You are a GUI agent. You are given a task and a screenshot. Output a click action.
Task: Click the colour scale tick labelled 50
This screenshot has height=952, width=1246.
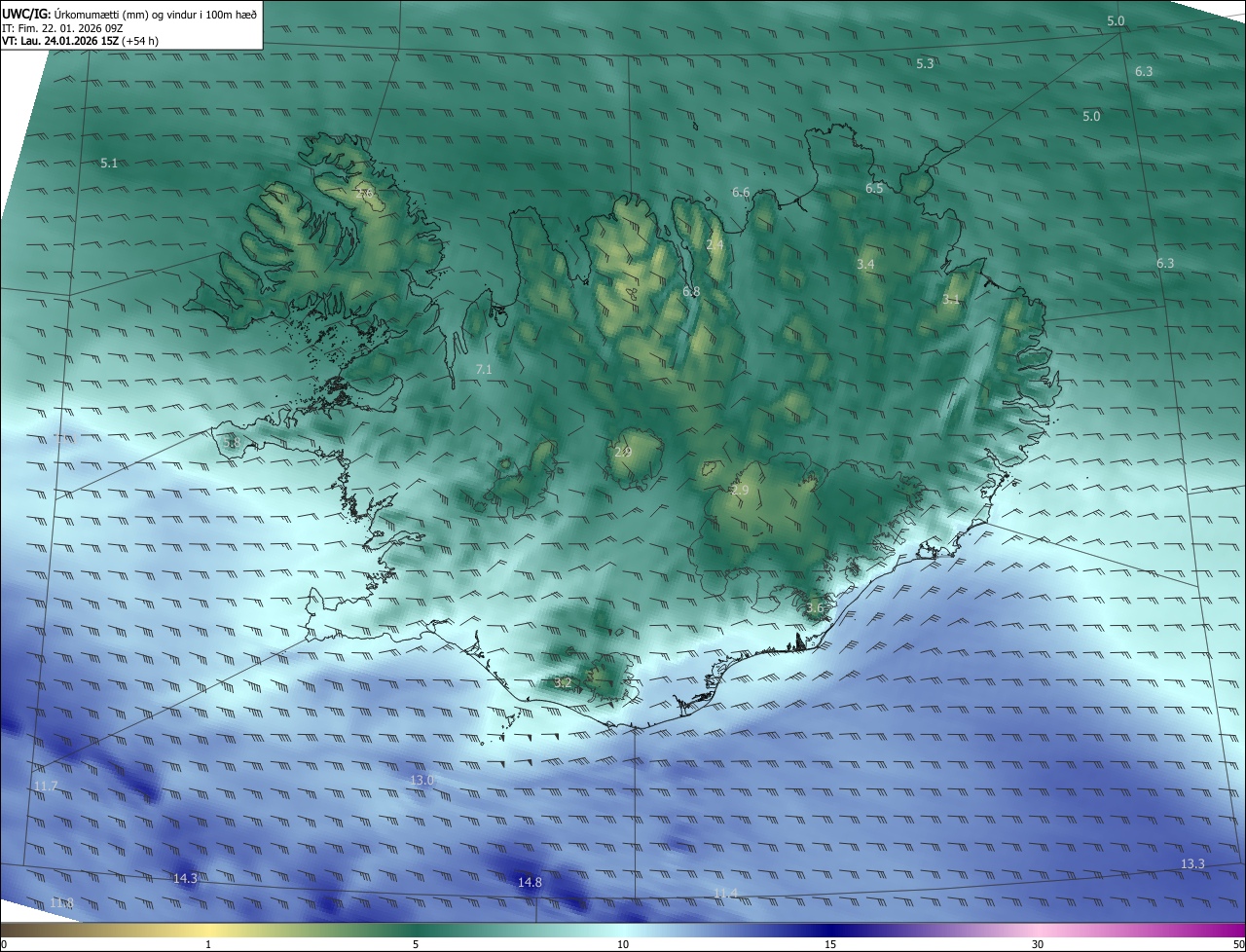(1238, 944)
